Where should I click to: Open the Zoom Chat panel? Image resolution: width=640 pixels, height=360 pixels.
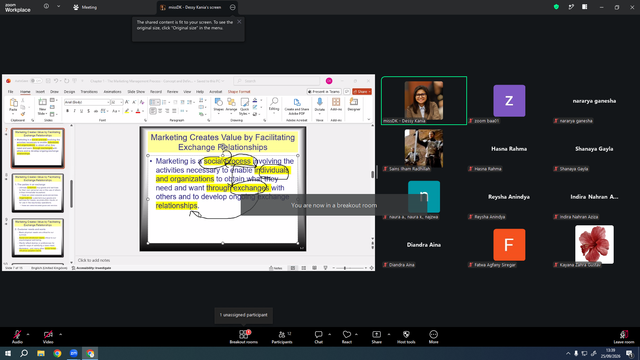click(x=318, y=337)
